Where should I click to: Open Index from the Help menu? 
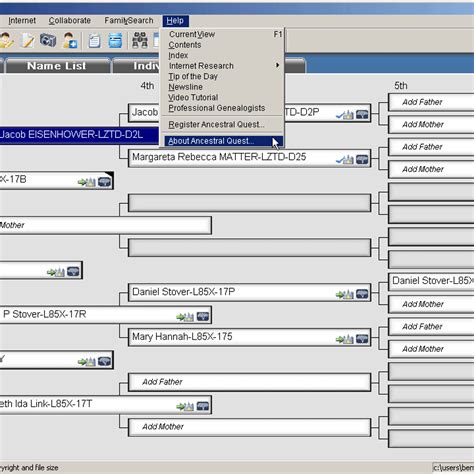click(223, 55)
